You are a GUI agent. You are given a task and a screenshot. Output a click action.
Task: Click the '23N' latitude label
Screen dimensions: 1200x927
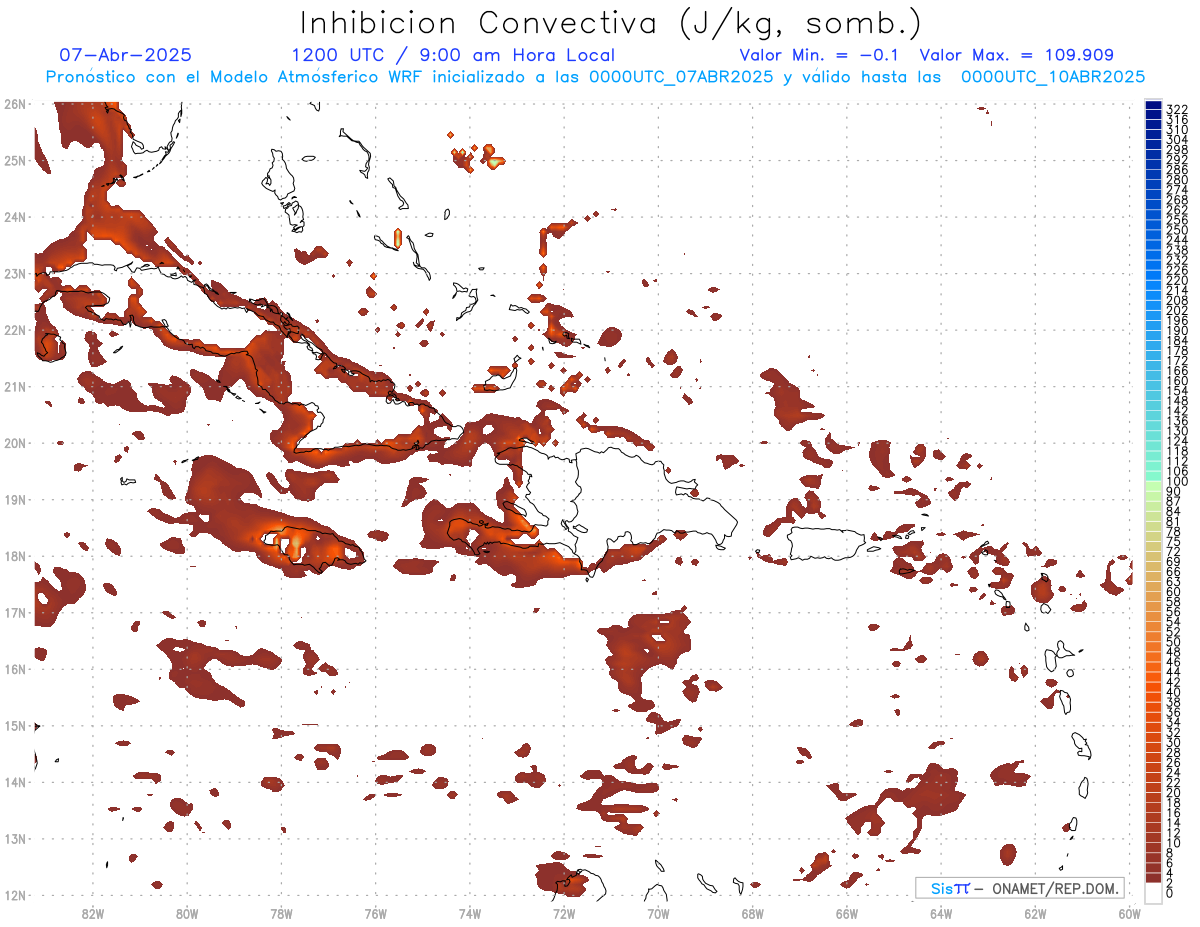pos(15,273)
